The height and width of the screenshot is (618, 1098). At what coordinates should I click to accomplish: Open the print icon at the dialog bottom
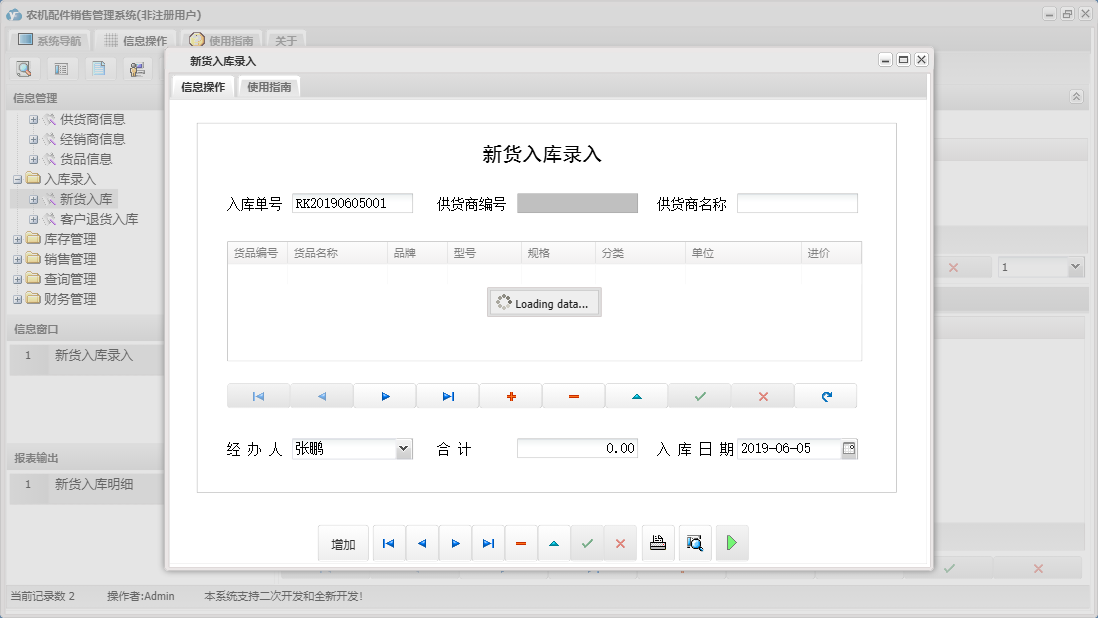click(x=658, y=543)
